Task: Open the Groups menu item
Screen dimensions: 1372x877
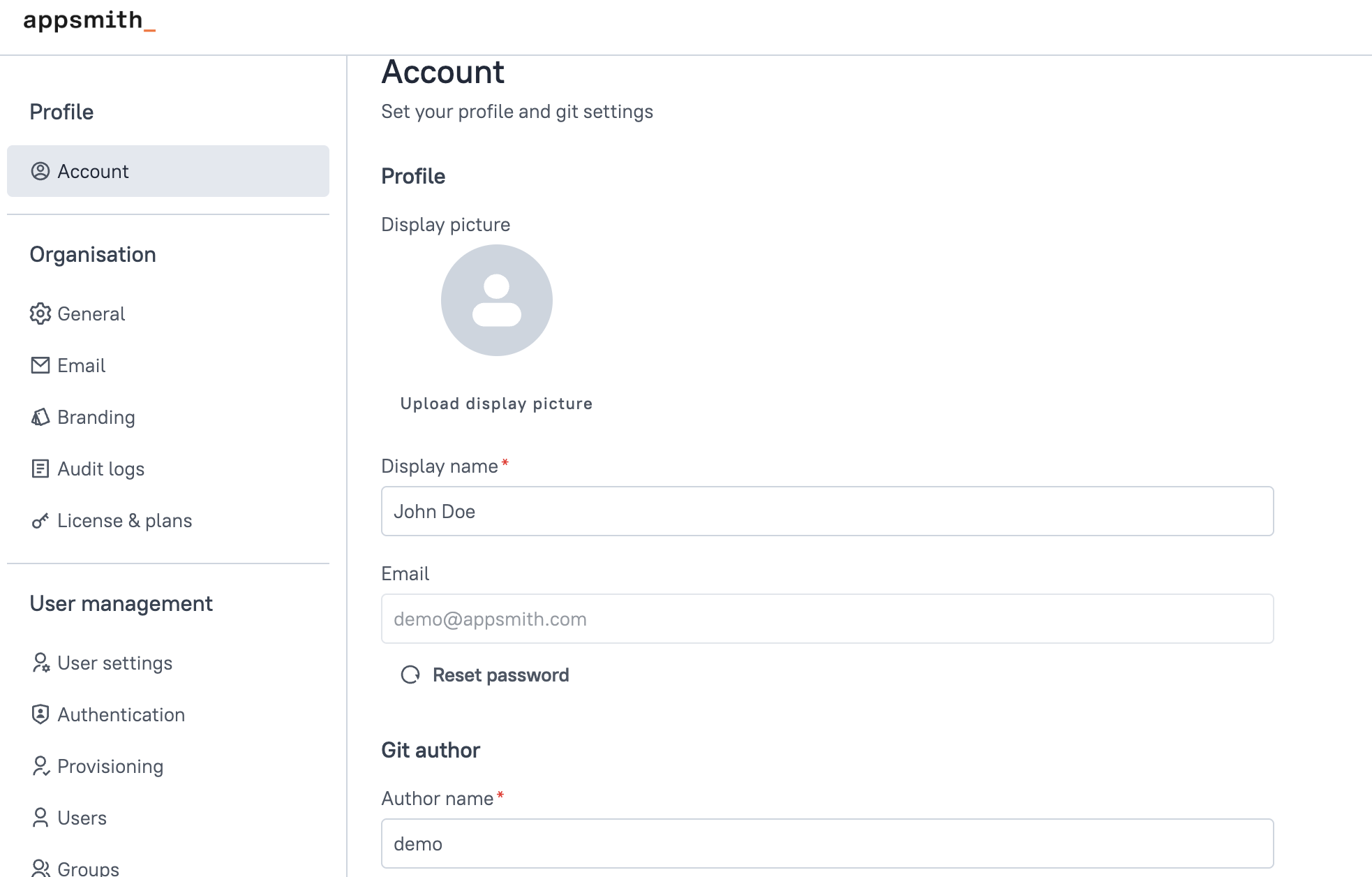Action: (x=88, y=868)
